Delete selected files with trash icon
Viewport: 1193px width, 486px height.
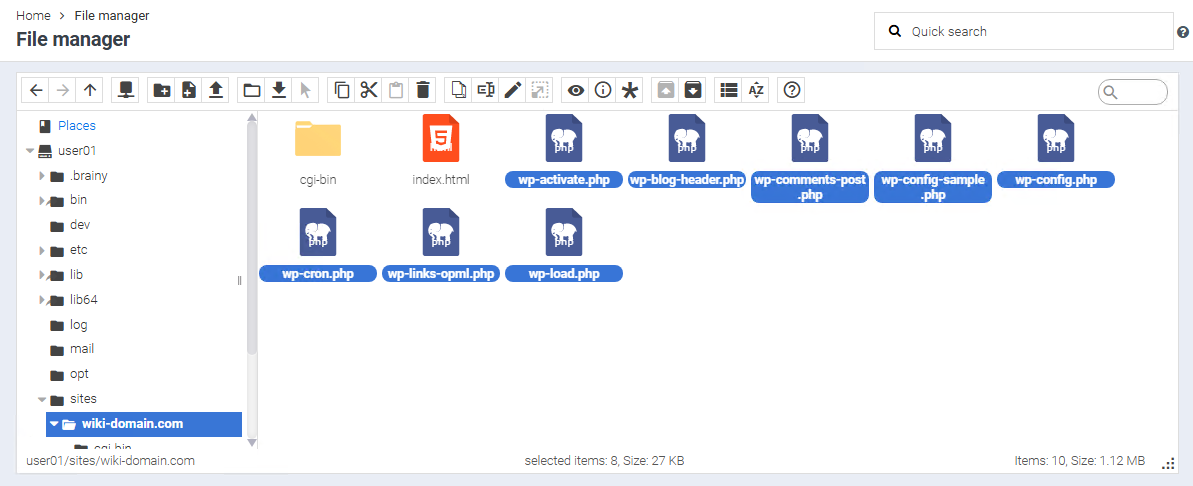coord(424,91)
